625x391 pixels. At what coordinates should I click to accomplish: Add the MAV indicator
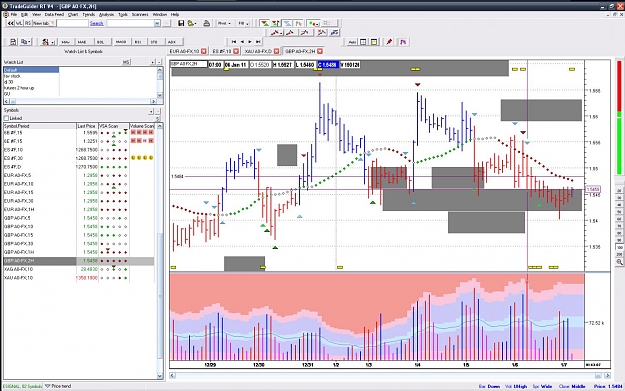tap(65, 42)
